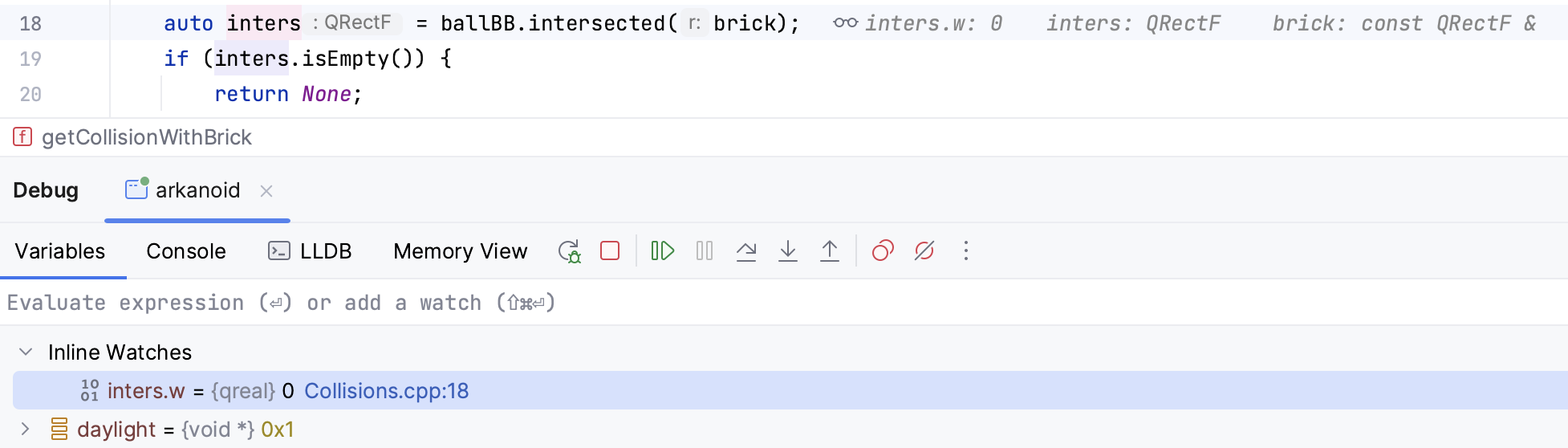Viewport: 1568px width, 448px height.
Task: Collapse the Inline Watches group
Action: click(26, 352)
